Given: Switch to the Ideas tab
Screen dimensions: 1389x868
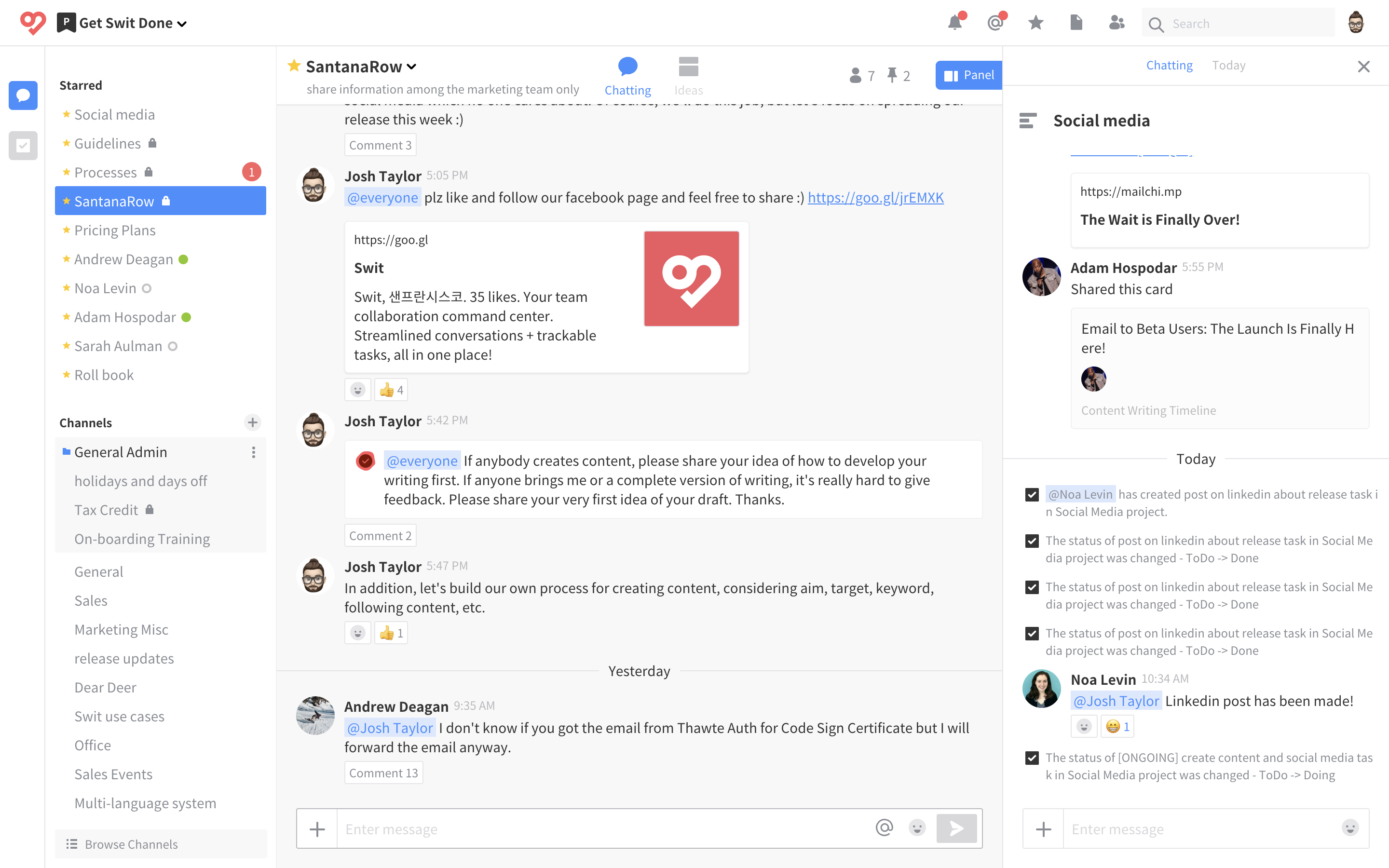Looking at the screenshot, I should click(688, 76).
